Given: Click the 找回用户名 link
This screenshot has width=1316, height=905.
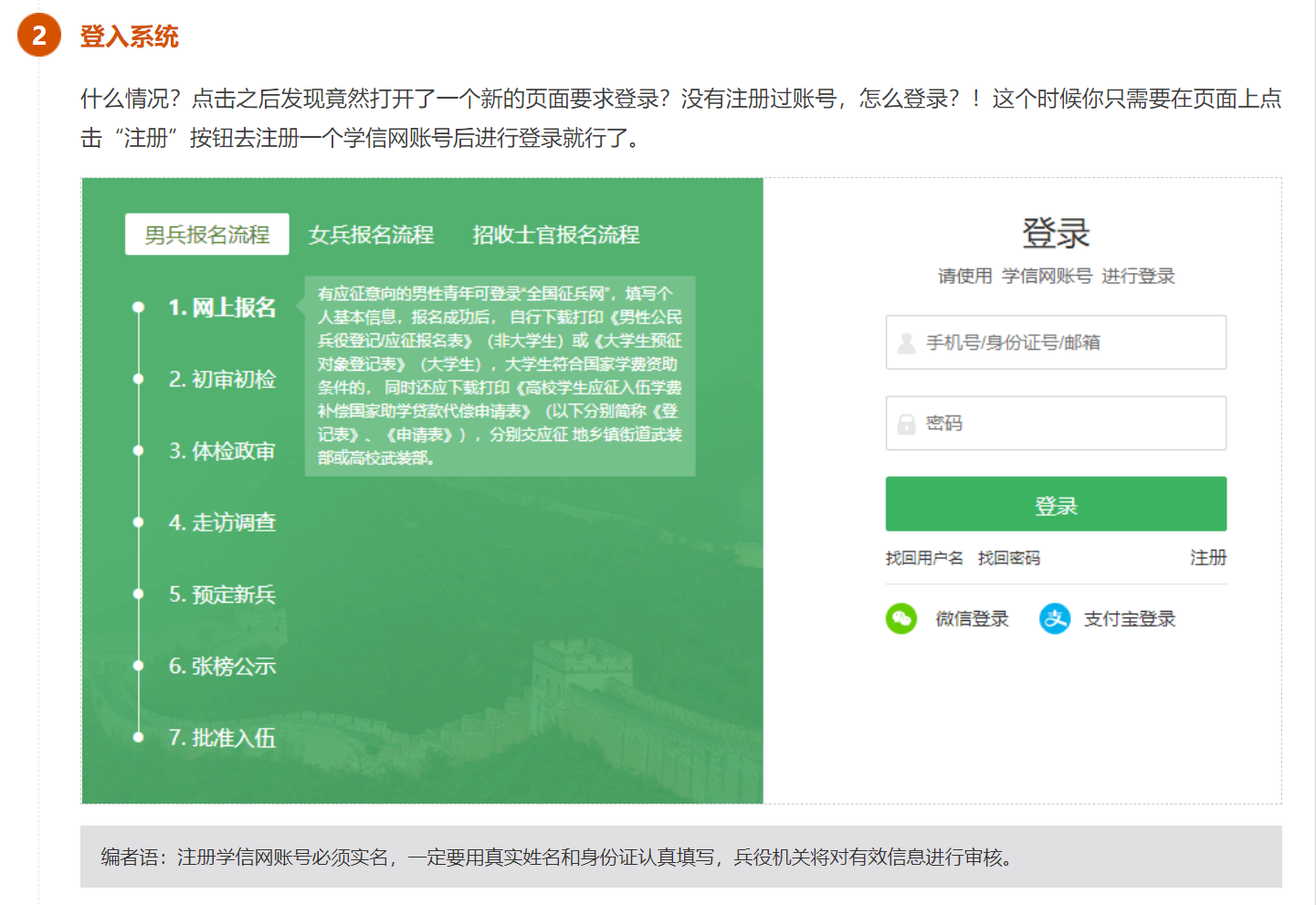Looking at the screenshot, I should tap(923, 558).
